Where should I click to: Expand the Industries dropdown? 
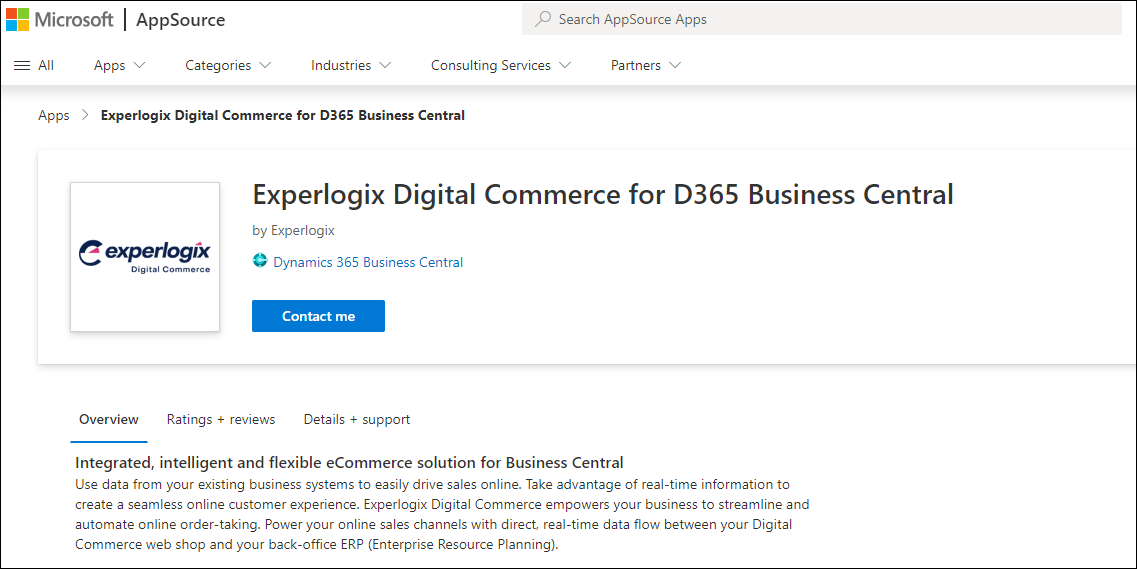350,65
